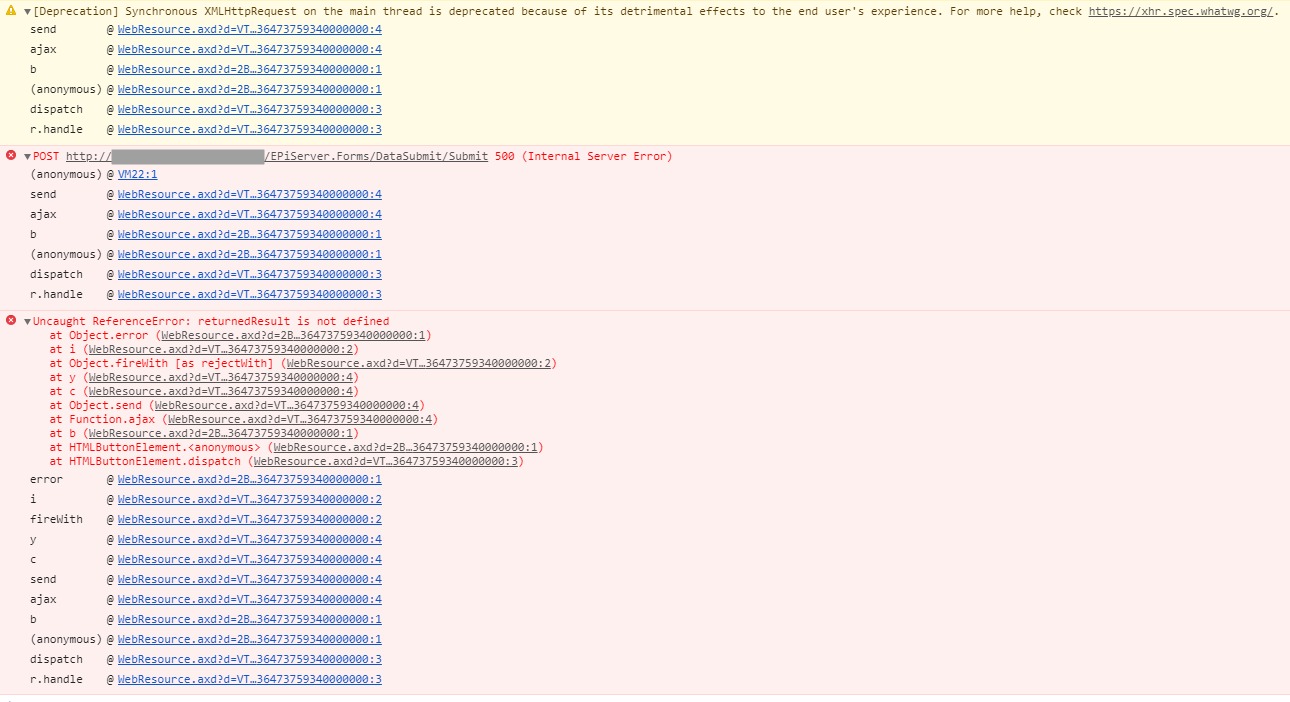Open the source link in the 'i' call-stack row

click(x=249, y=499)
